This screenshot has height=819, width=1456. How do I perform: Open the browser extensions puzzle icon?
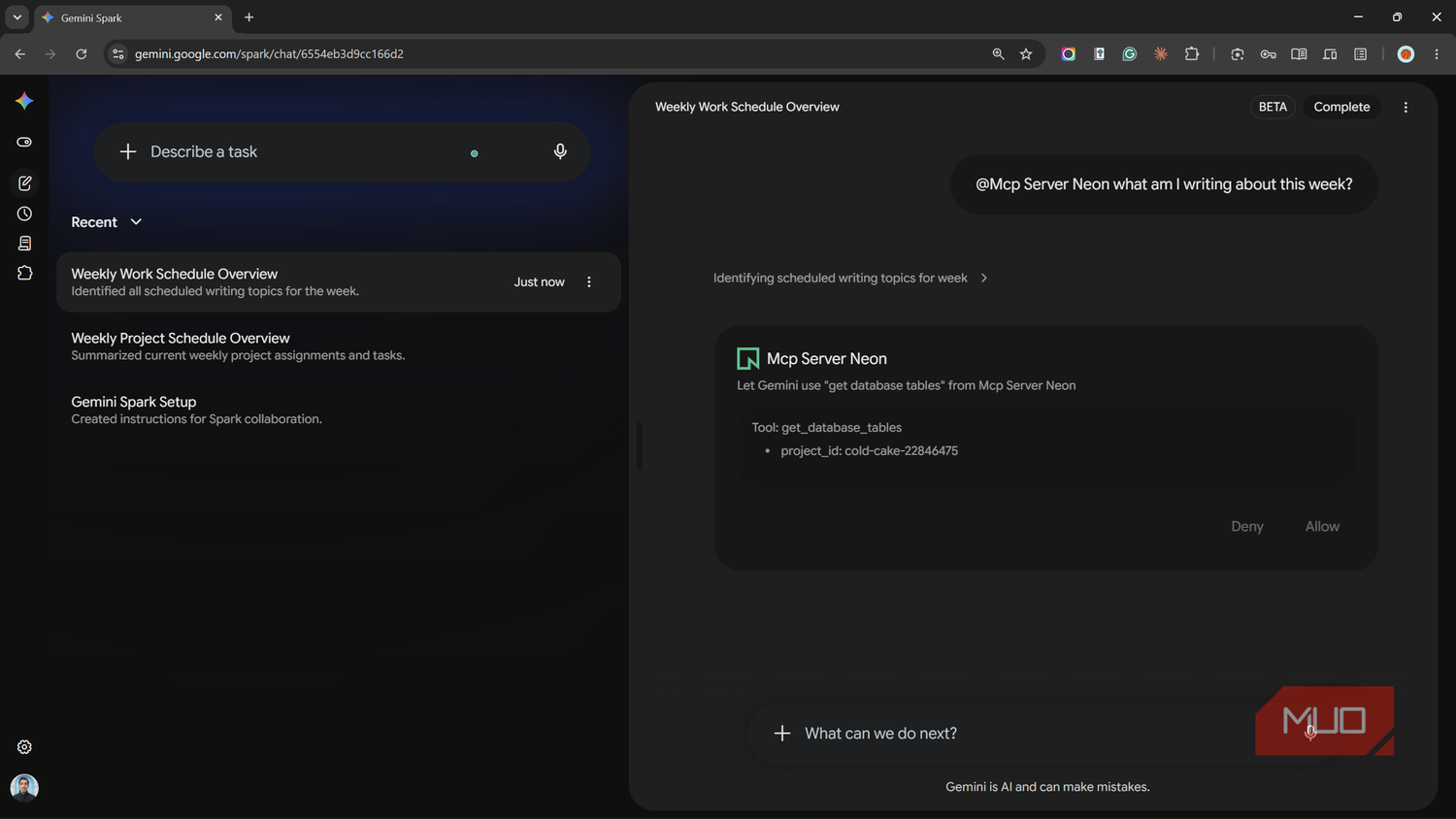pos(1192,54)
